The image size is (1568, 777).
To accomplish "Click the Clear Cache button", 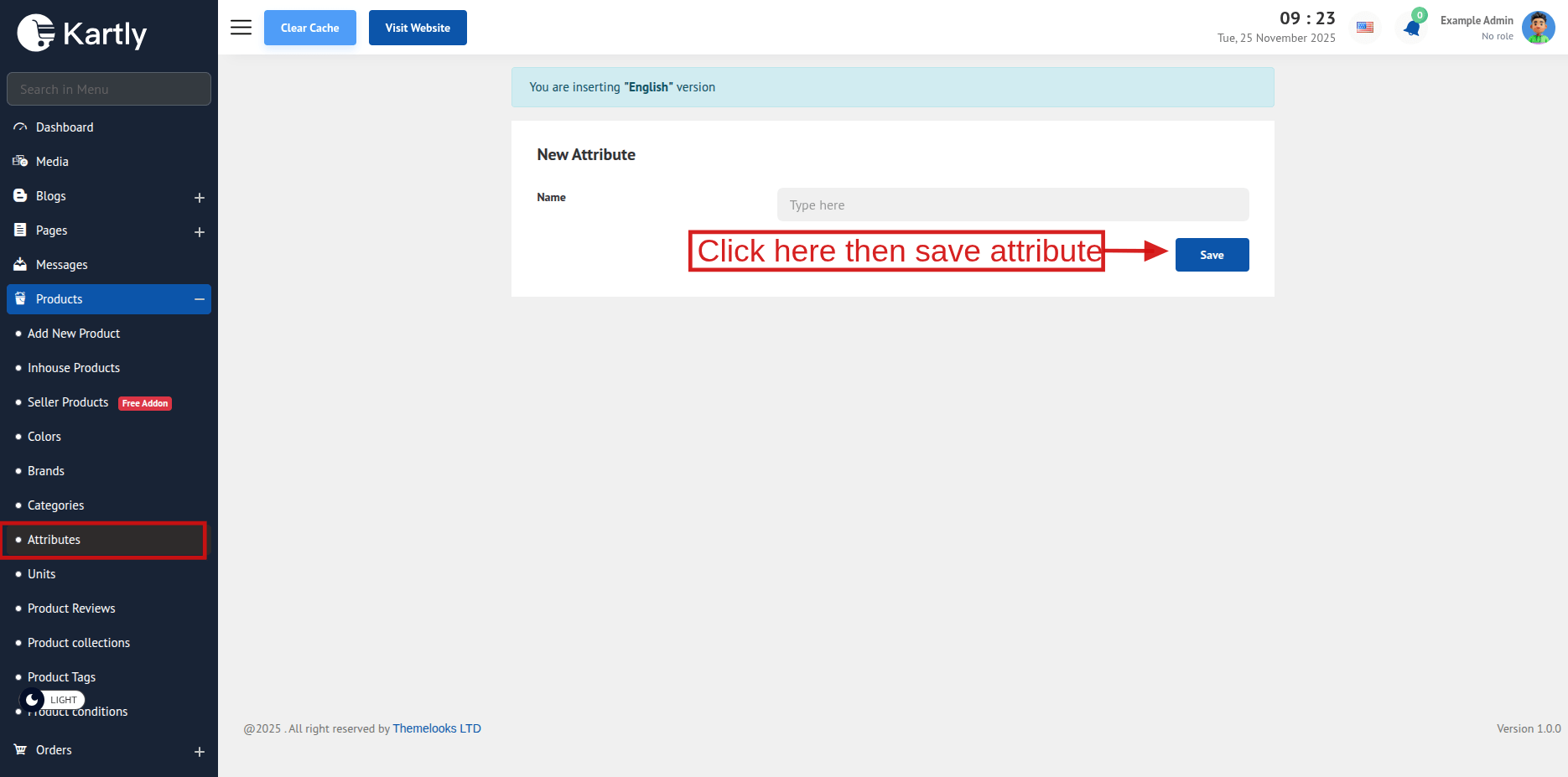I will tap(309, 28).
